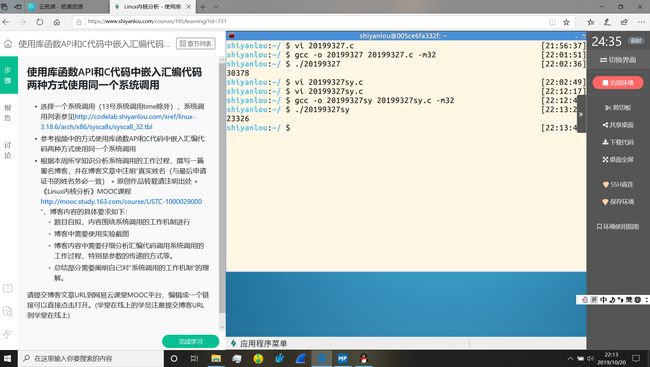The height and width of the screenshot is (367, 650).
Task: Open the favorites hub icon
Action: click(x=591, y=22)
